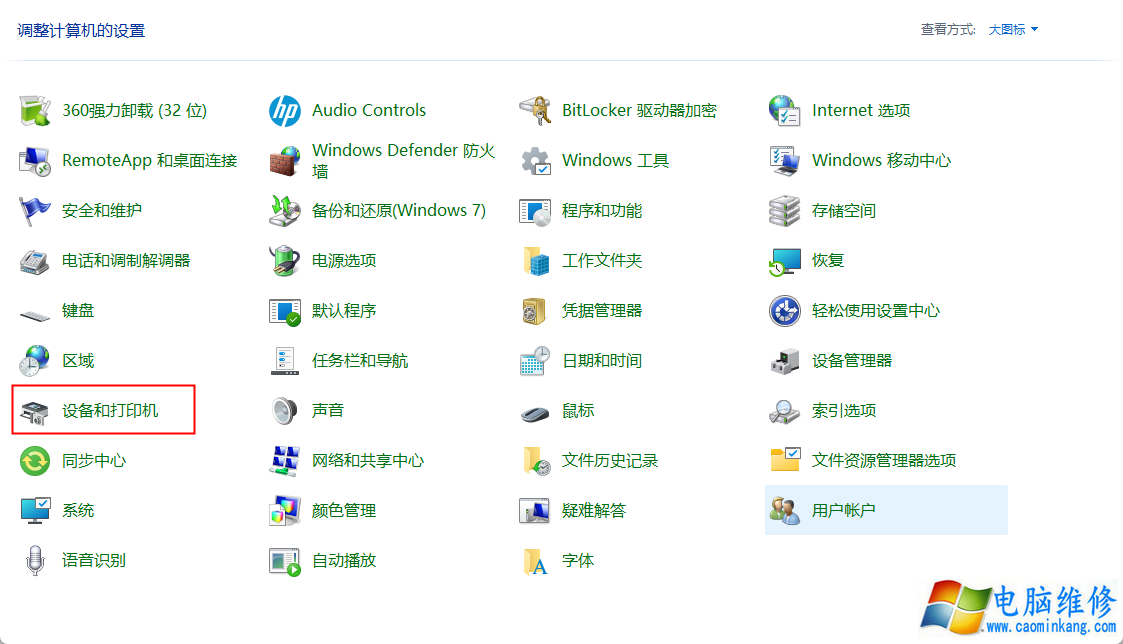Open the 程序和功能 link

coord(602,211)
